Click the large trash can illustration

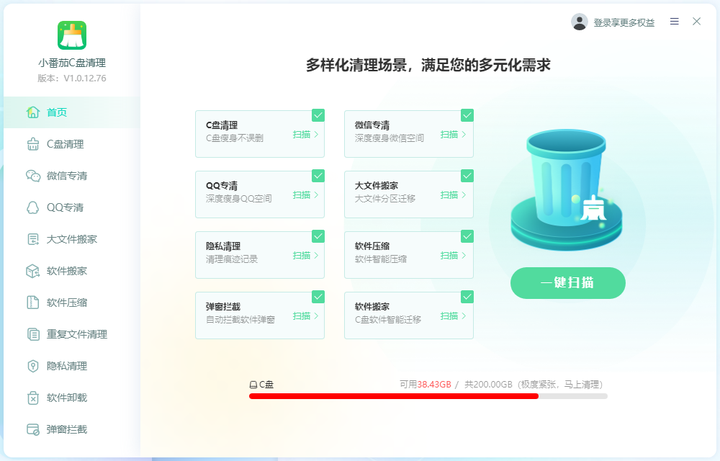567,190
